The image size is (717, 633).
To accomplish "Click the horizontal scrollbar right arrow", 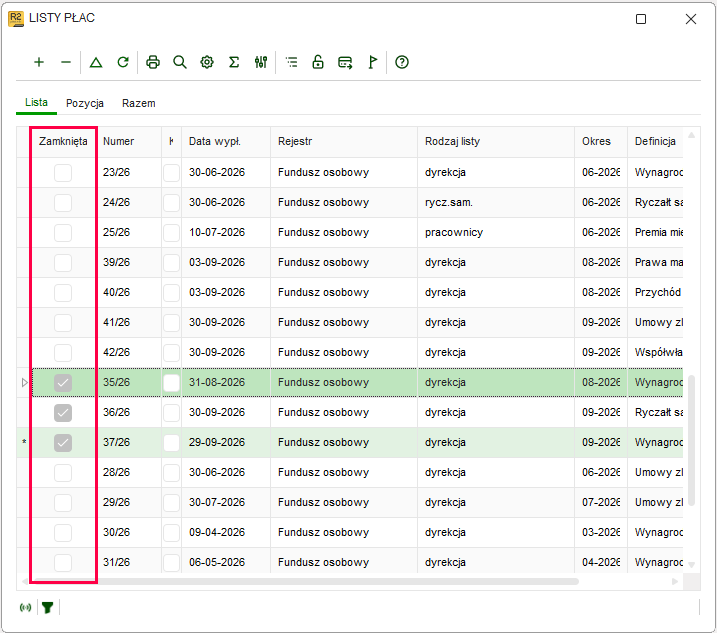I will tap(675, 581).
